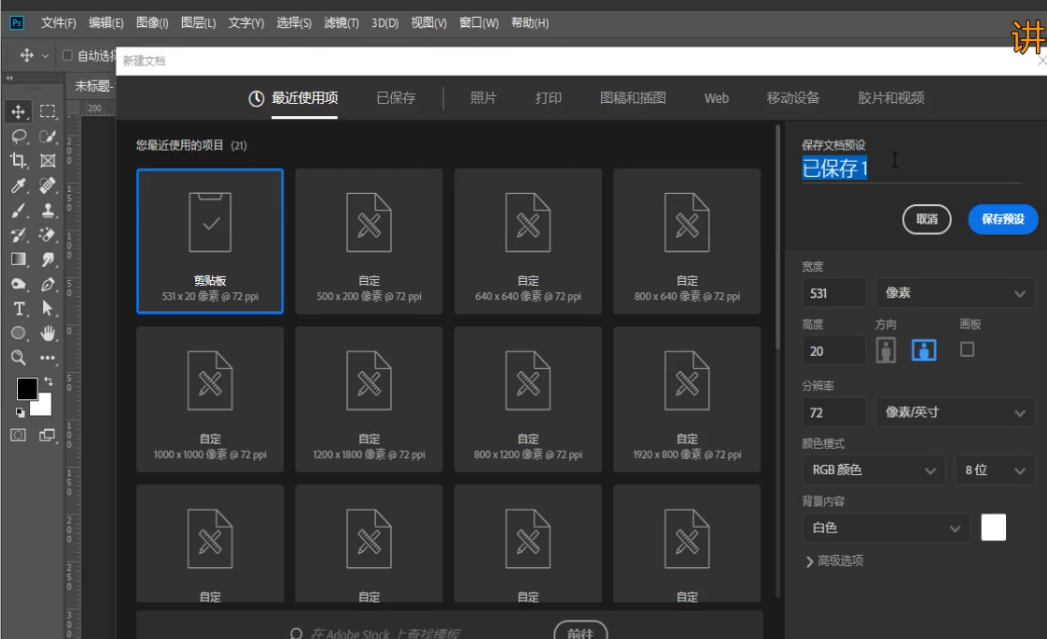This screenshot has height=639, width=1047.
Task: Select the Smudge tool
Action: (x=47, y=260)
